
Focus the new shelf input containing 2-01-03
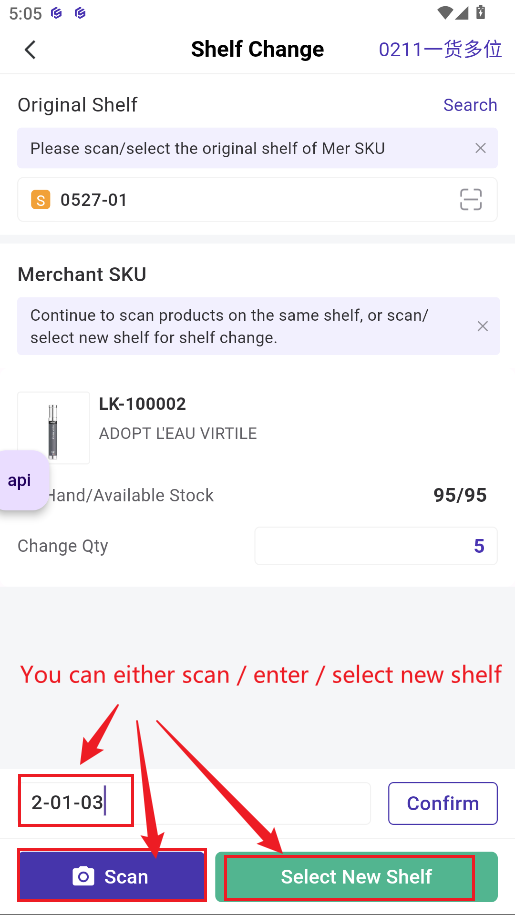click(x=194, y=803)
